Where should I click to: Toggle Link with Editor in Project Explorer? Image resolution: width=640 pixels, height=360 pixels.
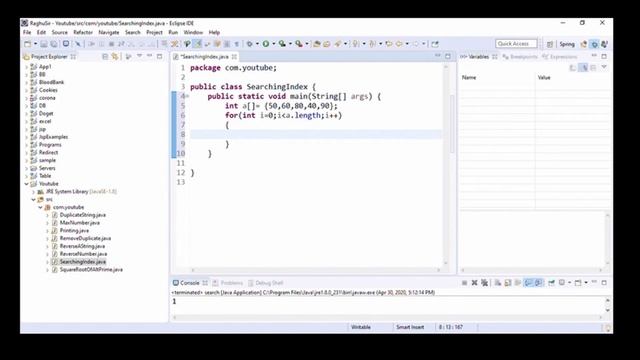tap(115, 57)
